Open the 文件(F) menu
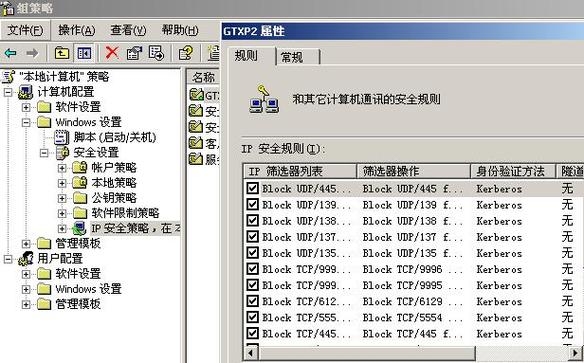Image resolution: width=584 pixels, height=363 pixels. click(25, 30)
